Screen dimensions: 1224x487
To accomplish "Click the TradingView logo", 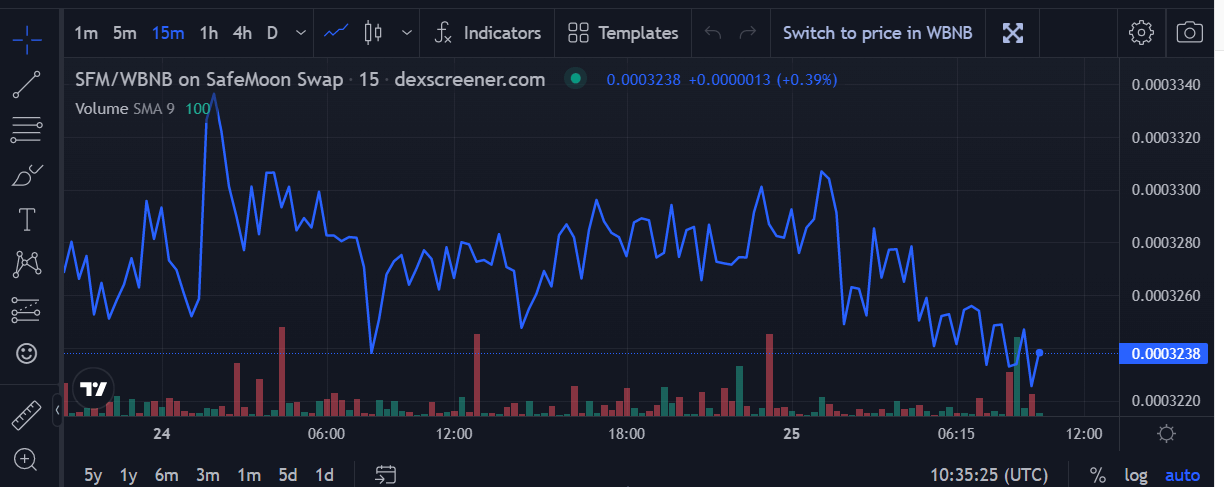I will 94,388.
